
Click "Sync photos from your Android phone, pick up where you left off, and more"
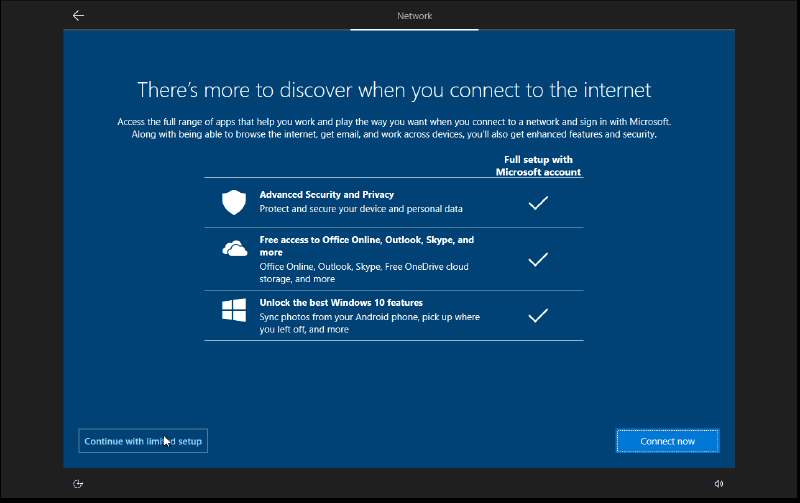[369, 323]
